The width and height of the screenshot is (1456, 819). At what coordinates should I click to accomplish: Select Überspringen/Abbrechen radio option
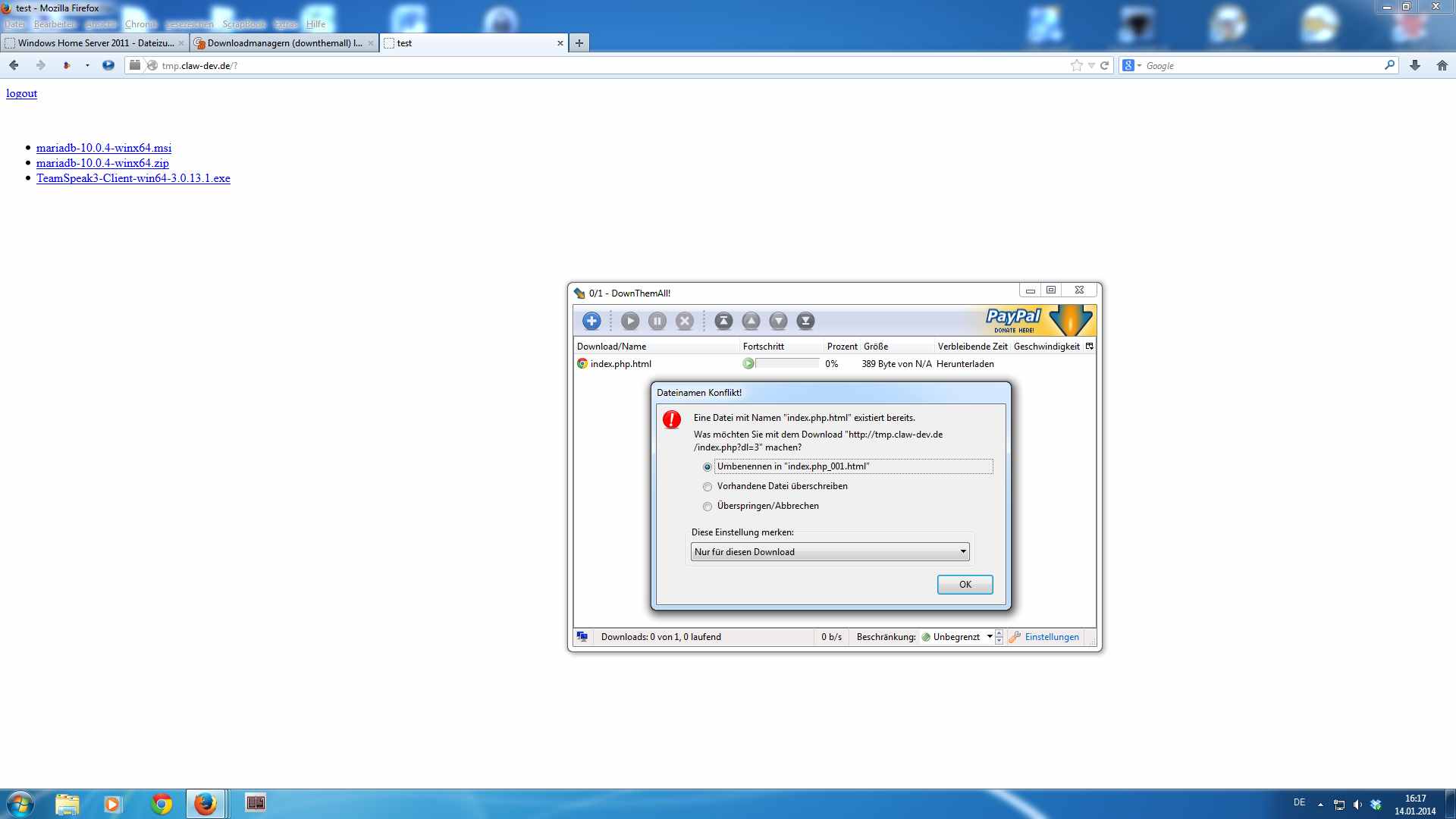708,507
